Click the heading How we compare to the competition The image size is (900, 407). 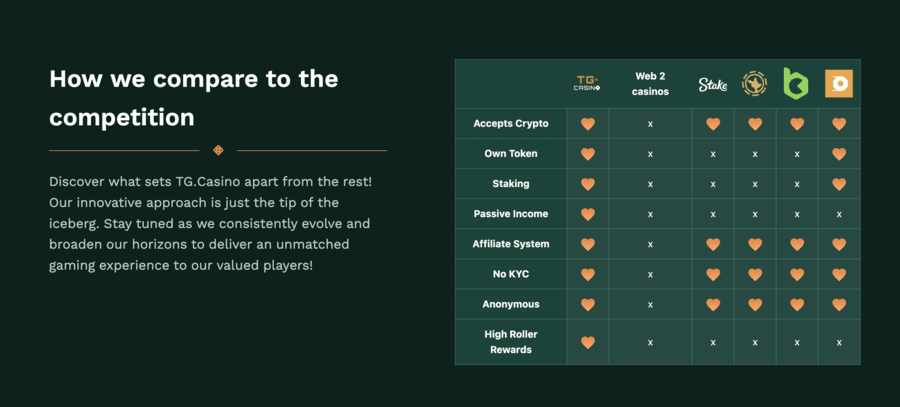click(194, 98)
